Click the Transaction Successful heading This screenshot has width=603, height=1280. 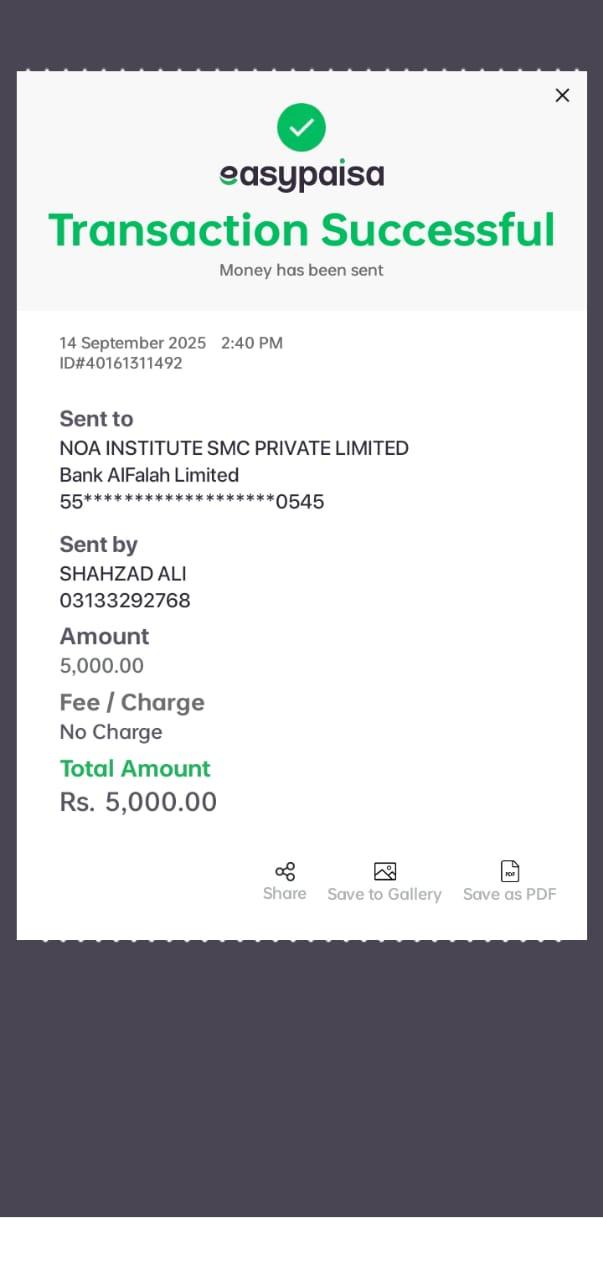click(301, 229)
